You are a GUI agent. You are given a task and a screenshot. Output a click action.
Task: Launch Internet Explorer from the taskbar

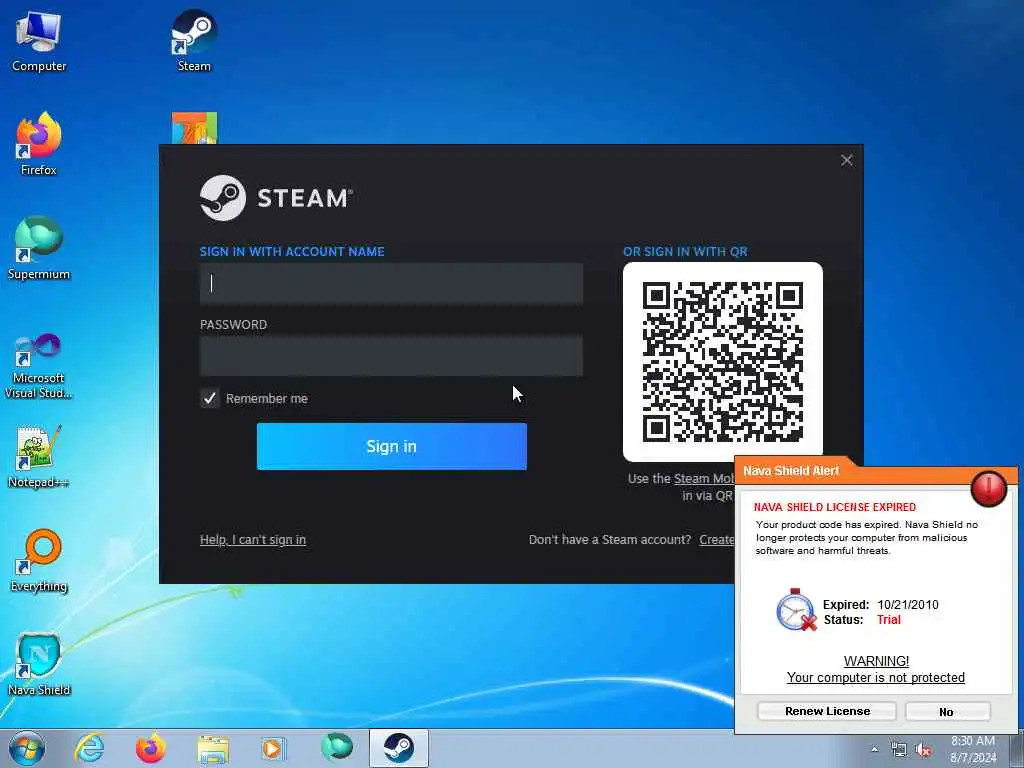tap(89, 748)
